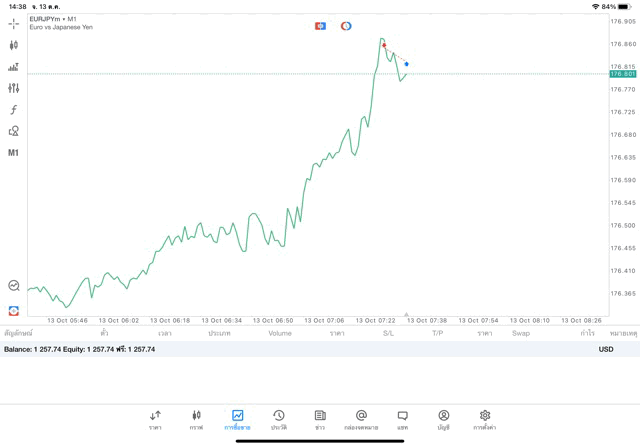Switch to the กราฟ chart tab
640x447 pixels.
pos(196,420)
